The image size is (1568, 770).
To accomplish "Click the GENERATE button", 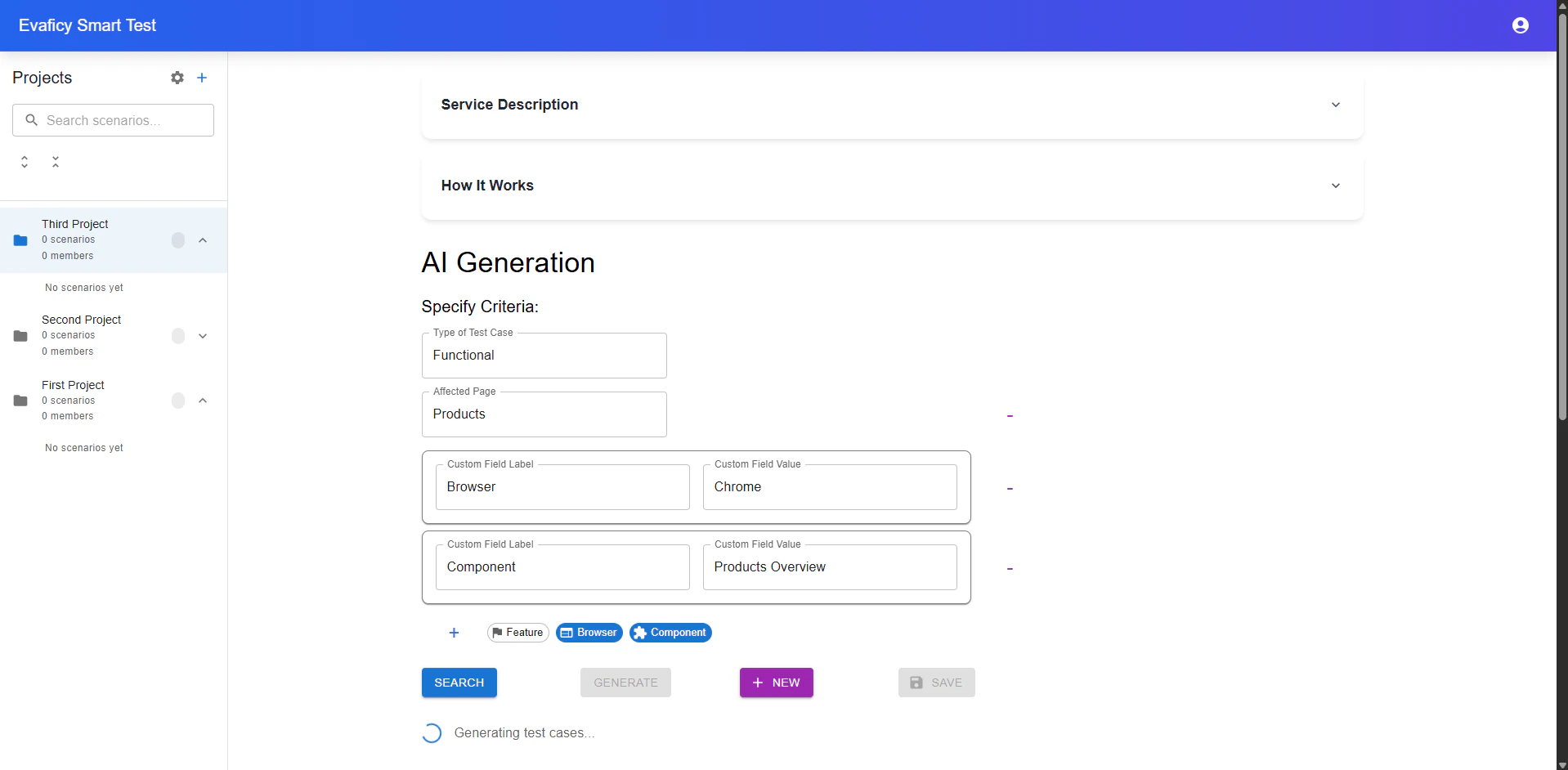I will tap(625, 683).
